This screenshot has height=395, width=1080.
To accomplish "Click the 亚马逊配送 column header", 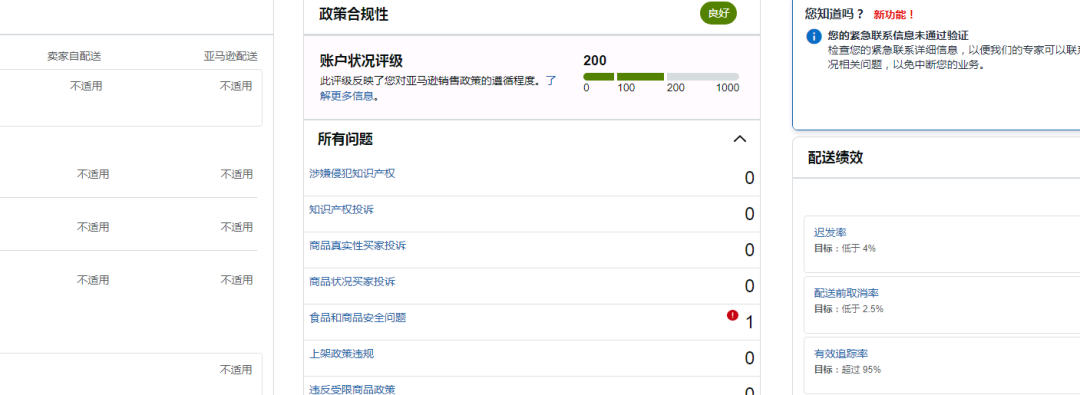I will [x=231, y=56].
